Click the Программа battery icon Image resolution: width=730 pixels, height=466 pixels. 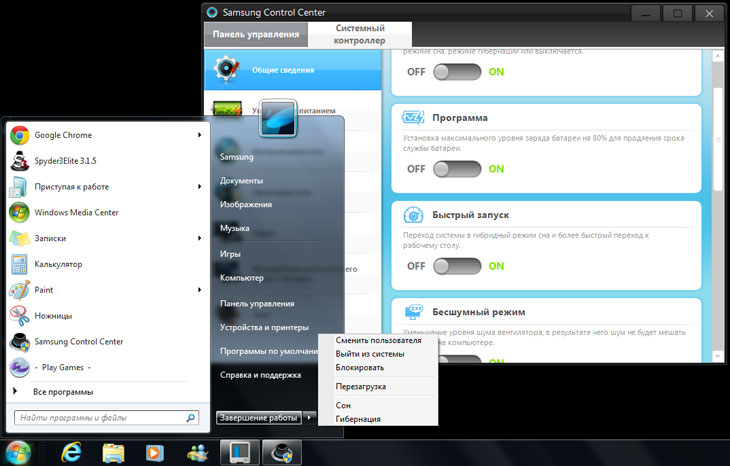click(x=413, y=117)
